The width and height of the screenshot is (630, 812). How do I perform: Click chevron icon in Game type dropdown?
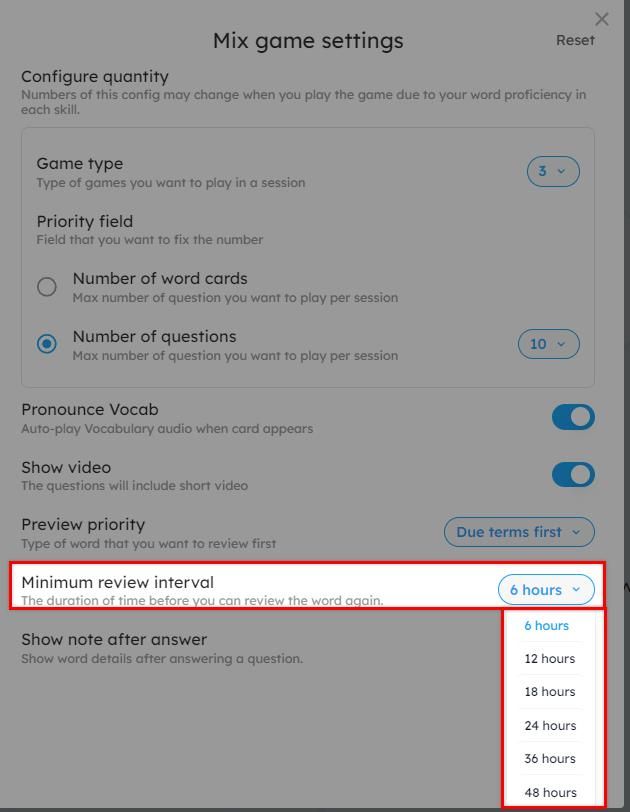pyautogui.click(x=561, y=171)
